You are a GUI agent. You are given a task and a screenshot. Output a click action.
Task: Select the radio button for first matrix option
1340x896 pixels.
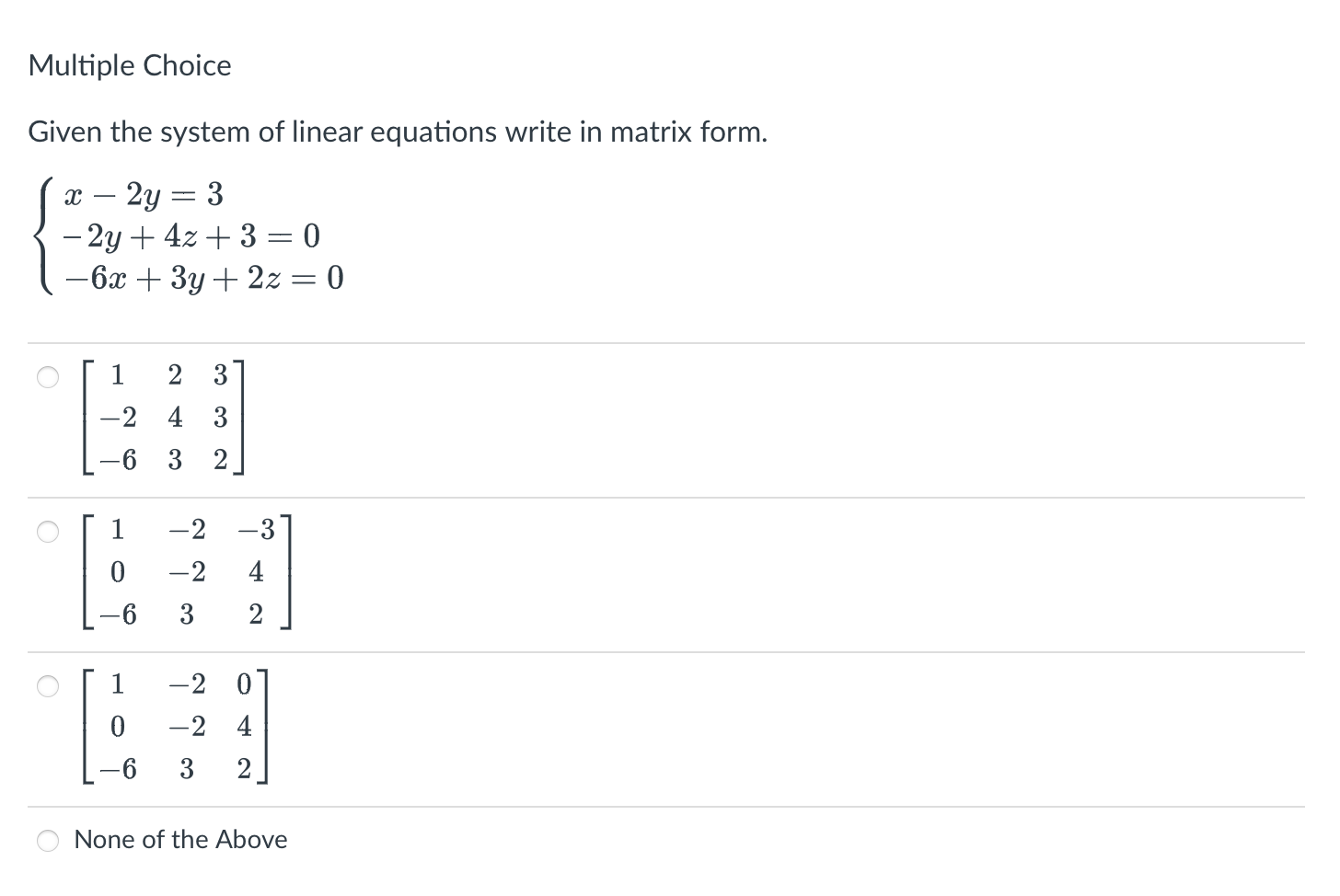(48, 377)
